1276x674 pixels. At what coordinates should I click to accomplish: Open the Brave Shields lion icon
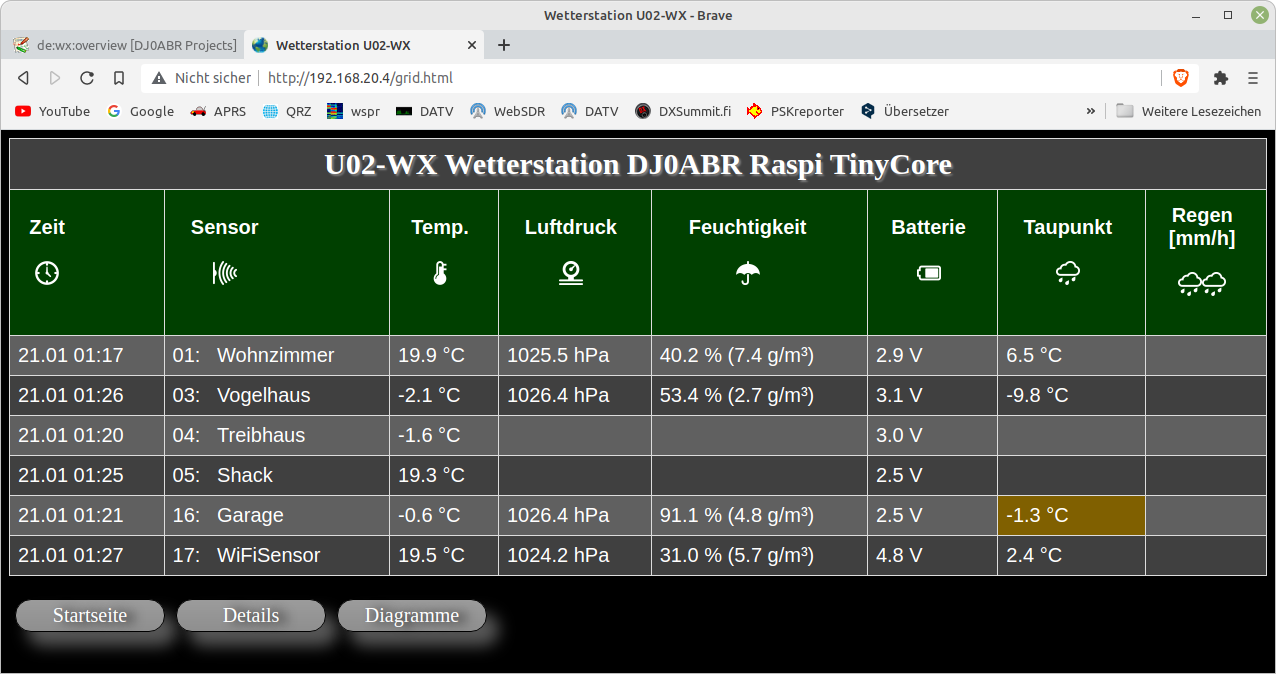pyautogui.click(x=1181, y=78)
